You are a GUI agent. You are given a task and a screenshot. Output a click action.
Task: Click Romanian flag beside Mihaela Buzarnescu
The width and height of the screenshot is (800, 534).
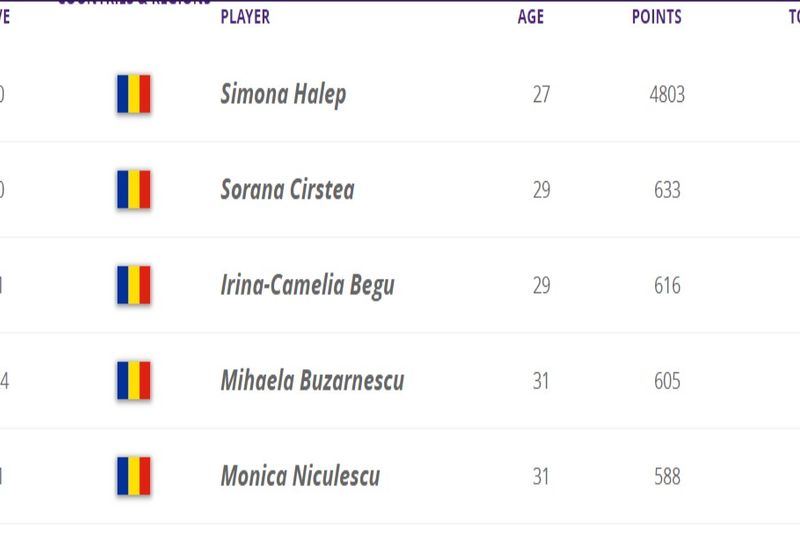133,380
